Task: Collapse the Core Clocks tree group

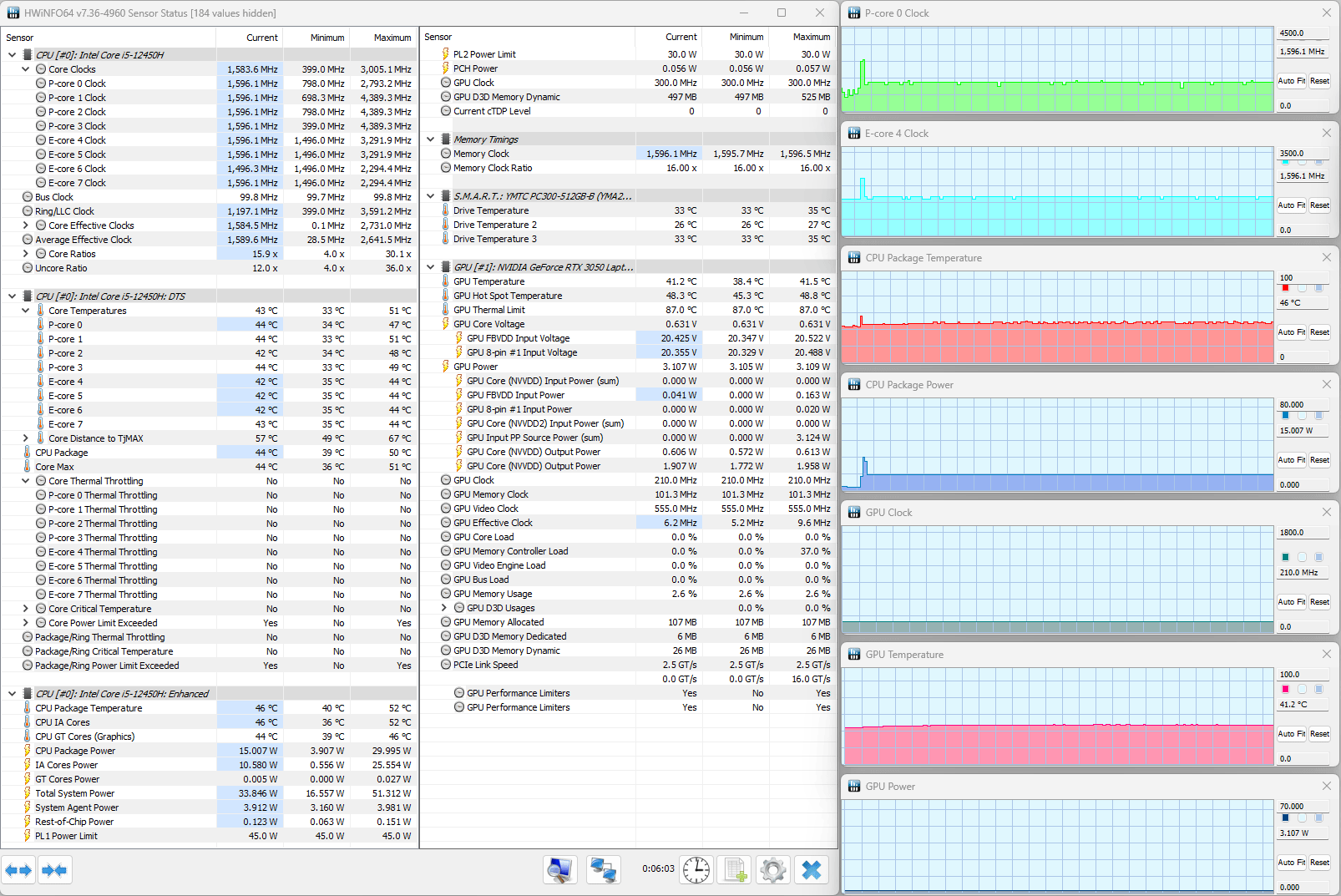Action: (26, 69)
